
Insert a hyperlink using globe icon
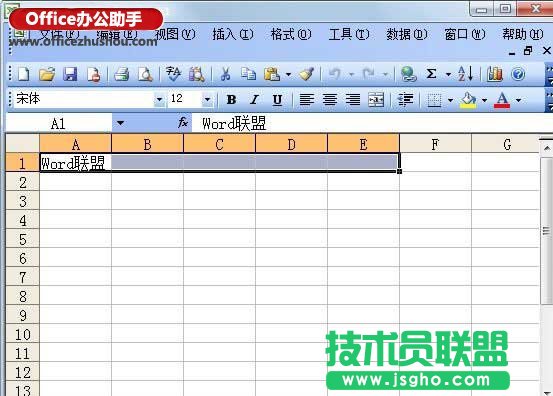point(408,74)
